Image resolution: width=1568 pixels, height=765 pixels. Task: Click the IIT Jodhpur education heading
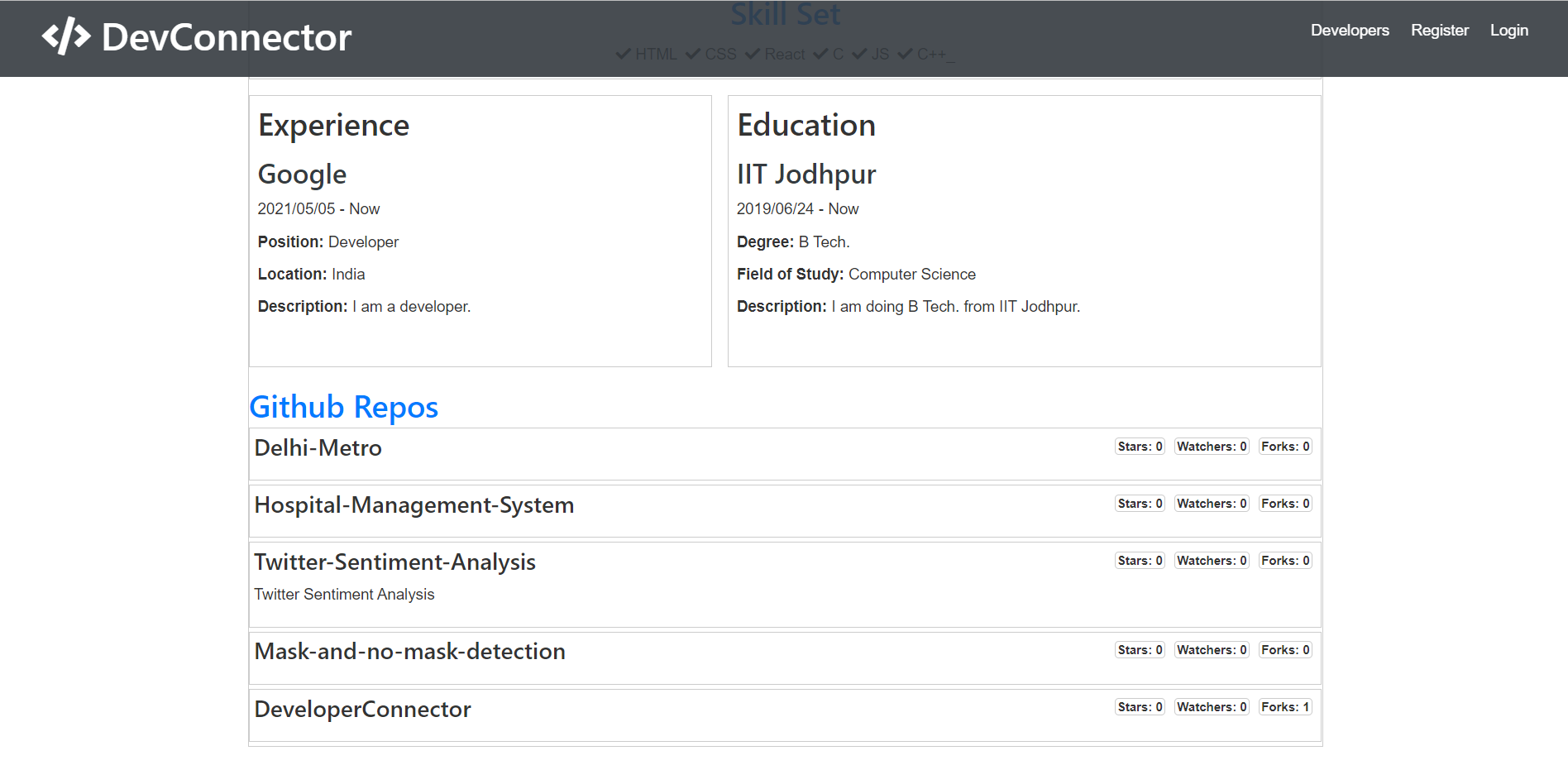(806, 175)
